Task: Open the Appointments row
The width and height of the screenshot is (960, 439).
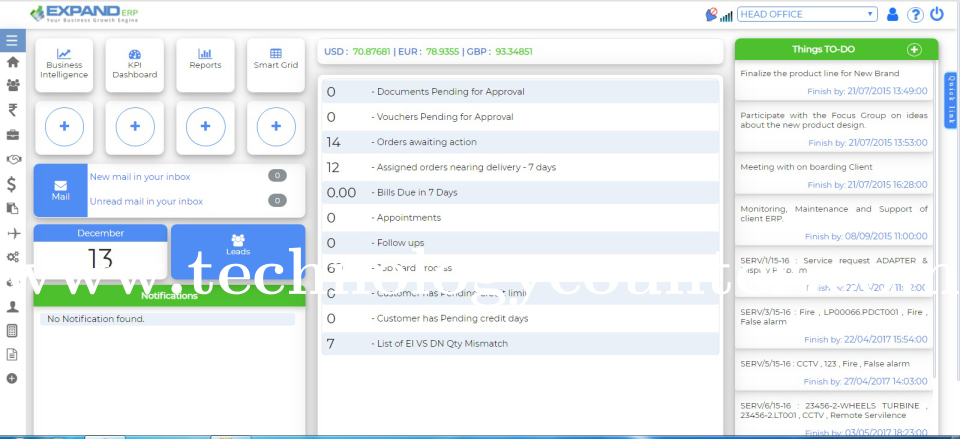Action: (x=520, y=217)
